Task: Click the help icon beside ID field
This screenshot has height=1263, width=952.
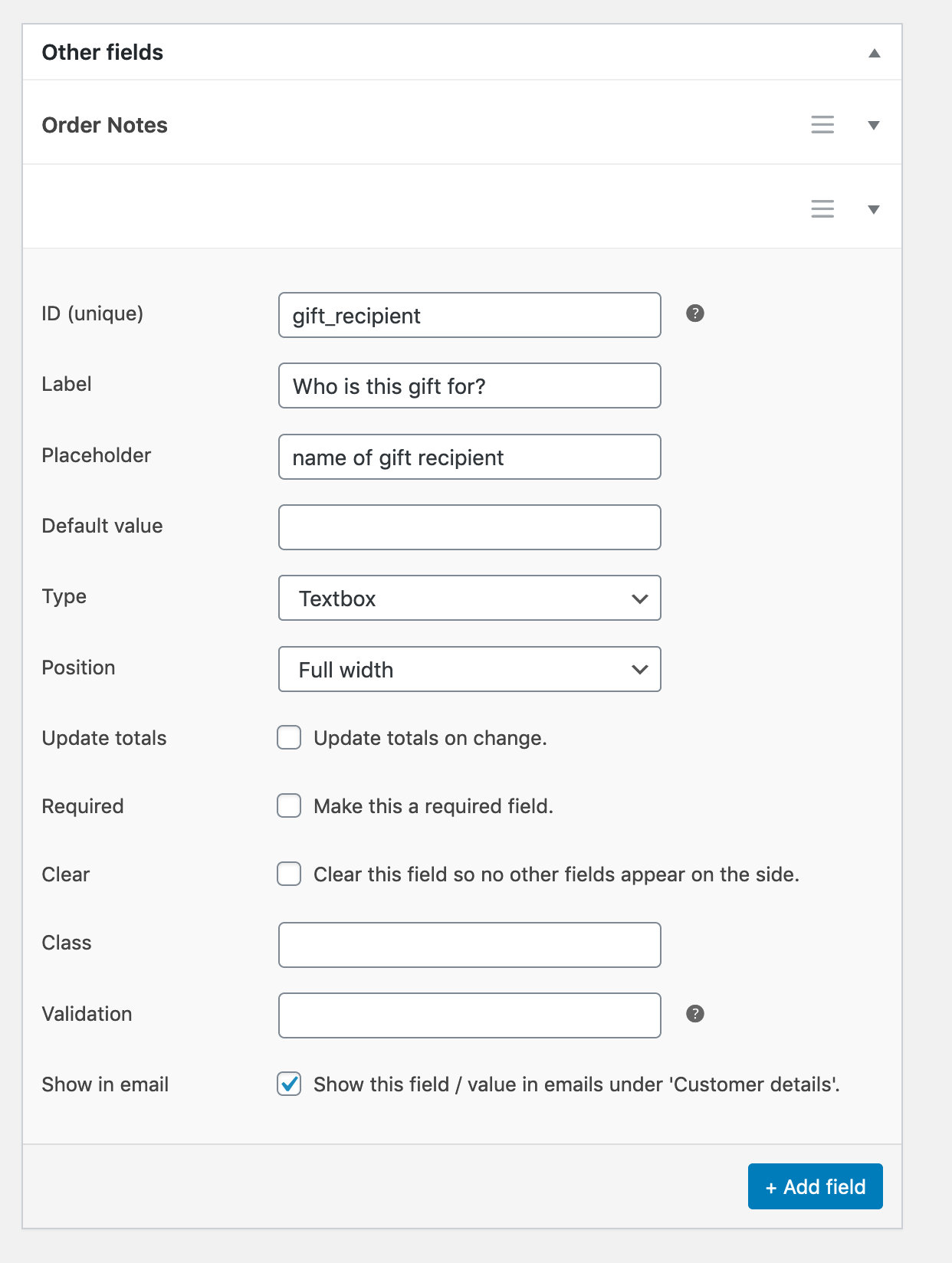Action: [x=694, y=313]
